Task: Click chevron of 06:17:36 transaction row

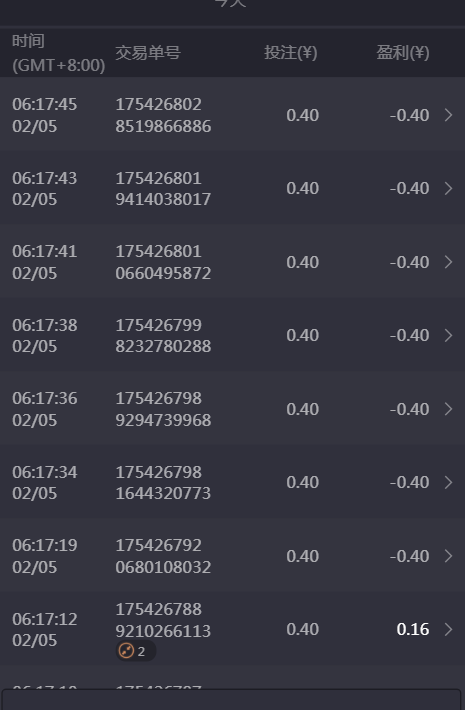Action: 448,409
